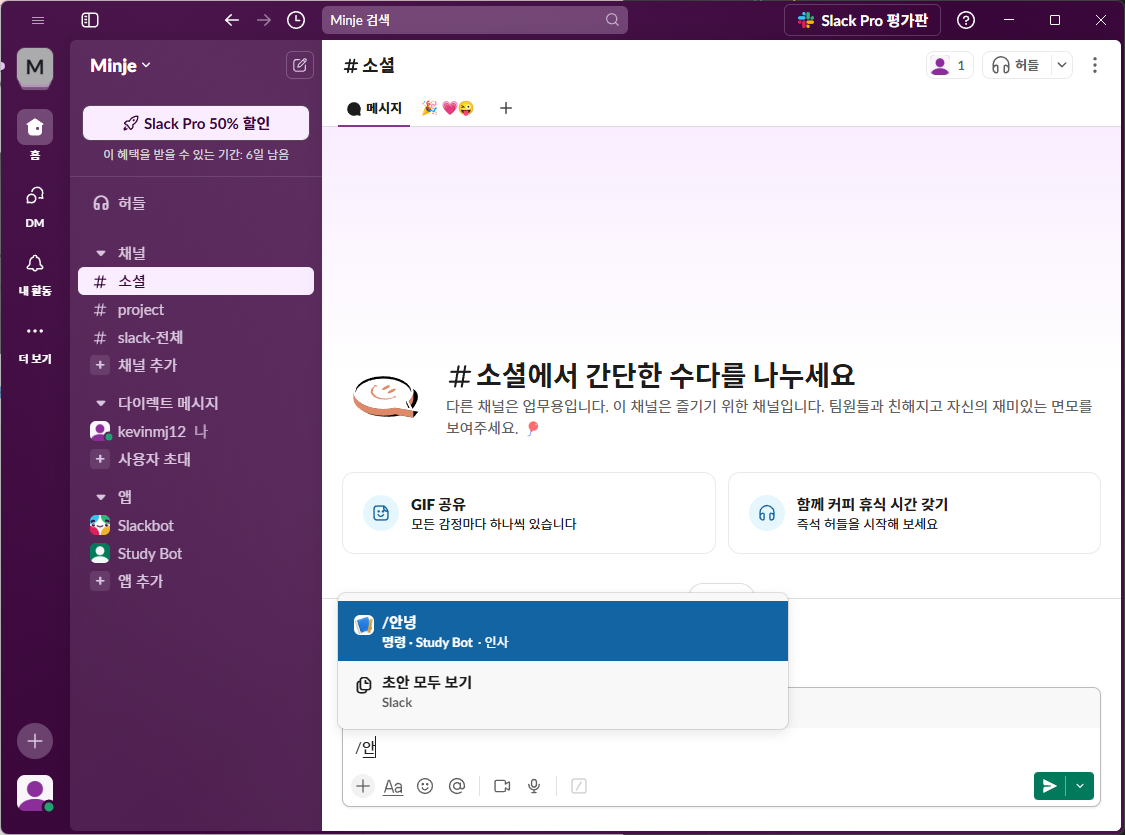Click Slack Pro 50% 할인 button

(196, 123)
